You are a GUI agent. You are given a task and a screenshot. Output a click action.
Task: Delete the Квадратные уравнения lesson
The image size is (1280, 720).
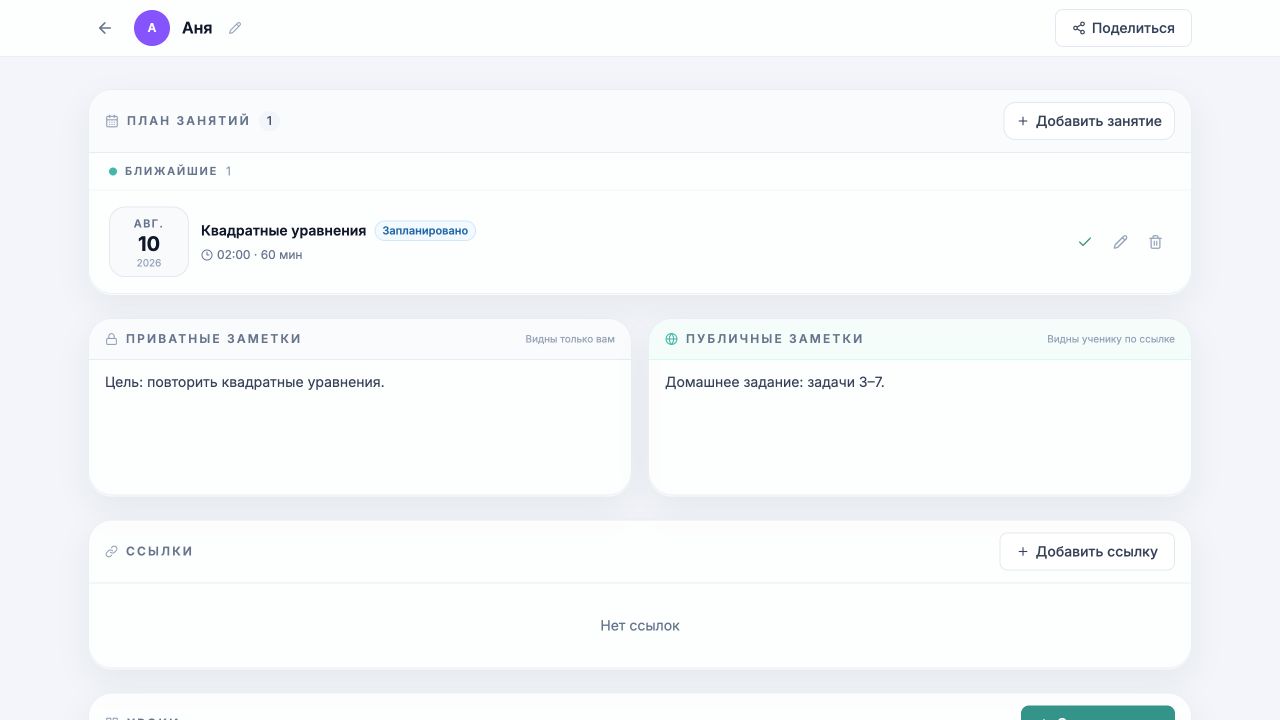[1155, 242]
